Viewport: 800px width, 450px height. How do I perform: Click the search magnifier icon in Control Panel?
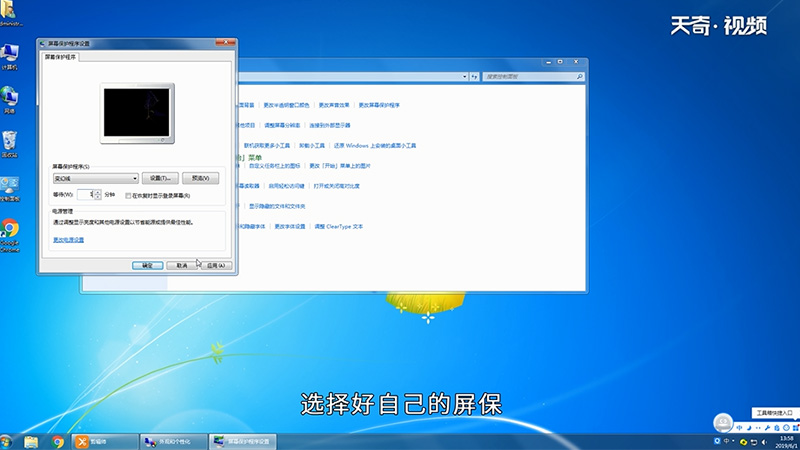click(580, 77)
